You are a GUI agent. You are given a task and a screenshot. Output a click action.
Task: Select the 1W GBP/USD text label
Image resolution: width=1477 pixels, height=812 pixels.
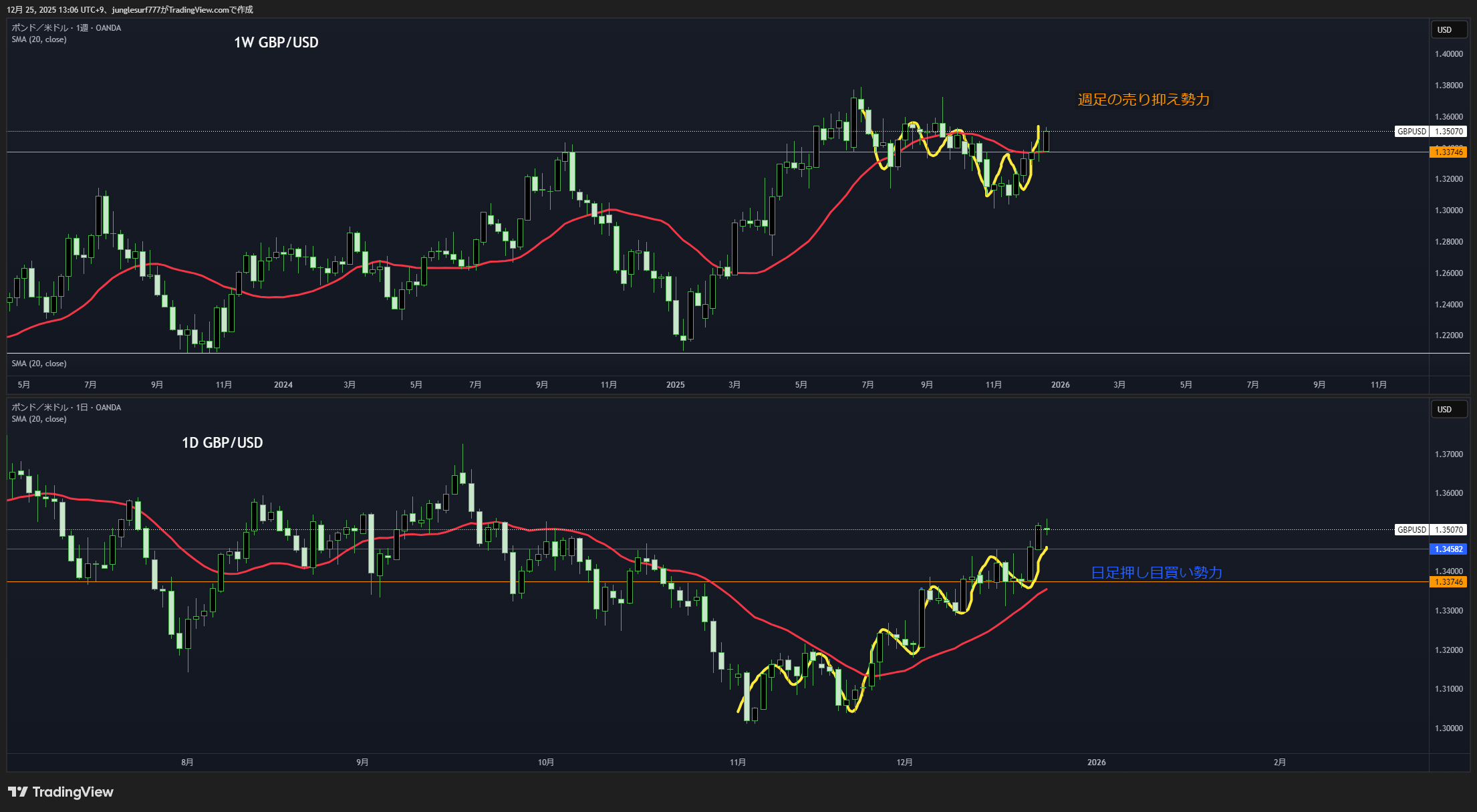click(x=276, y=42)
